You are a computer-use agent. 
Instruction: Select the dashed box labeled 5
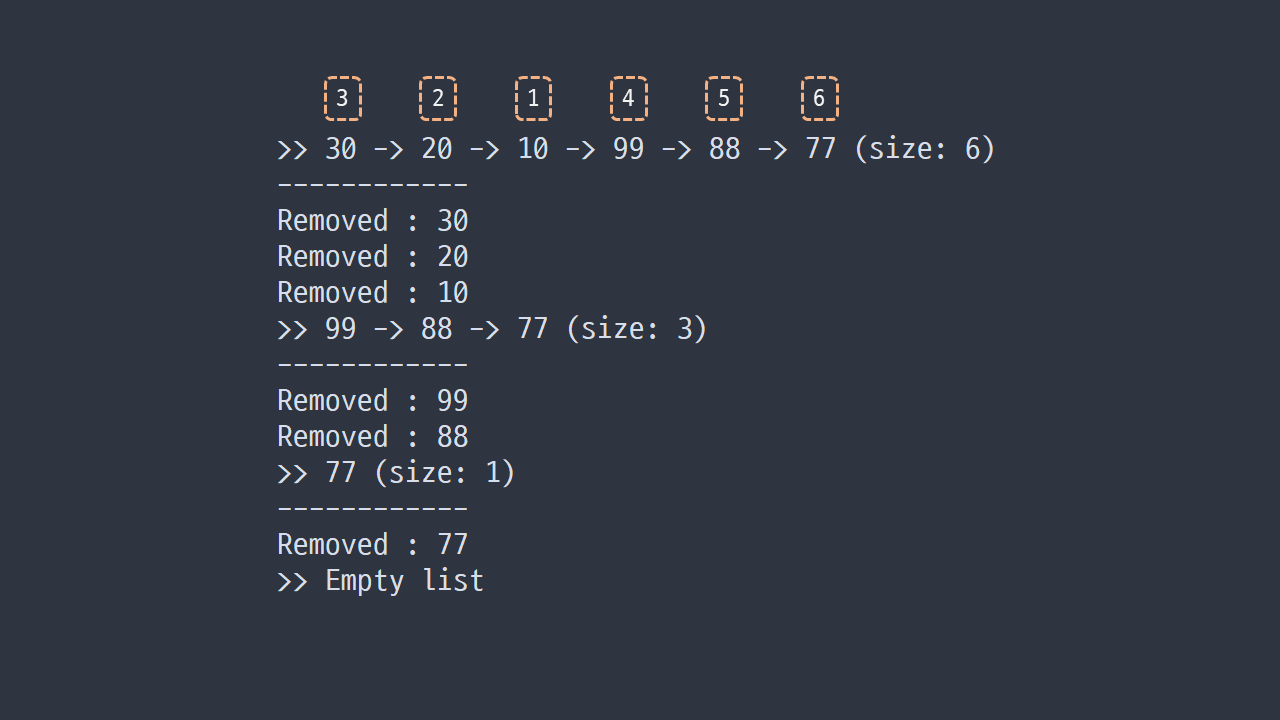point(724,99)
